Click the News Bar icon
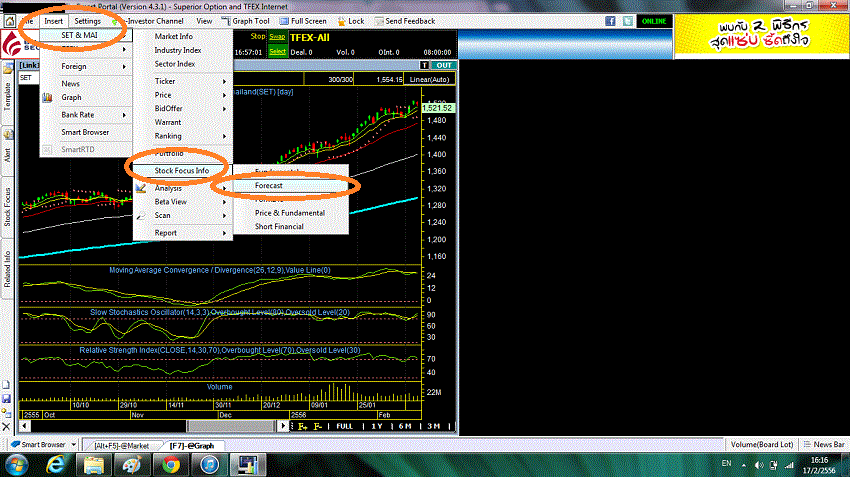The height and width of the screenshot is (477, 850). coord(807,444)
